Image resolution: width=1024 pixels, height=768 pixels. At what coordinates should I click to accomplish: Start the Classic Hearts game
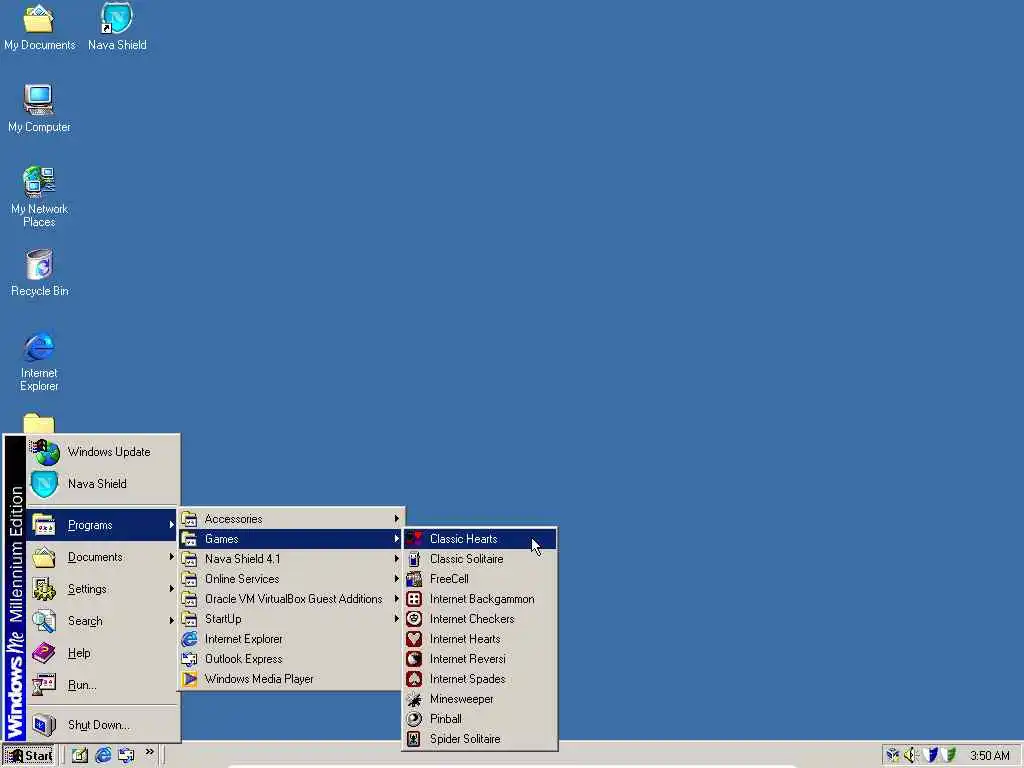tap(480, 539)
